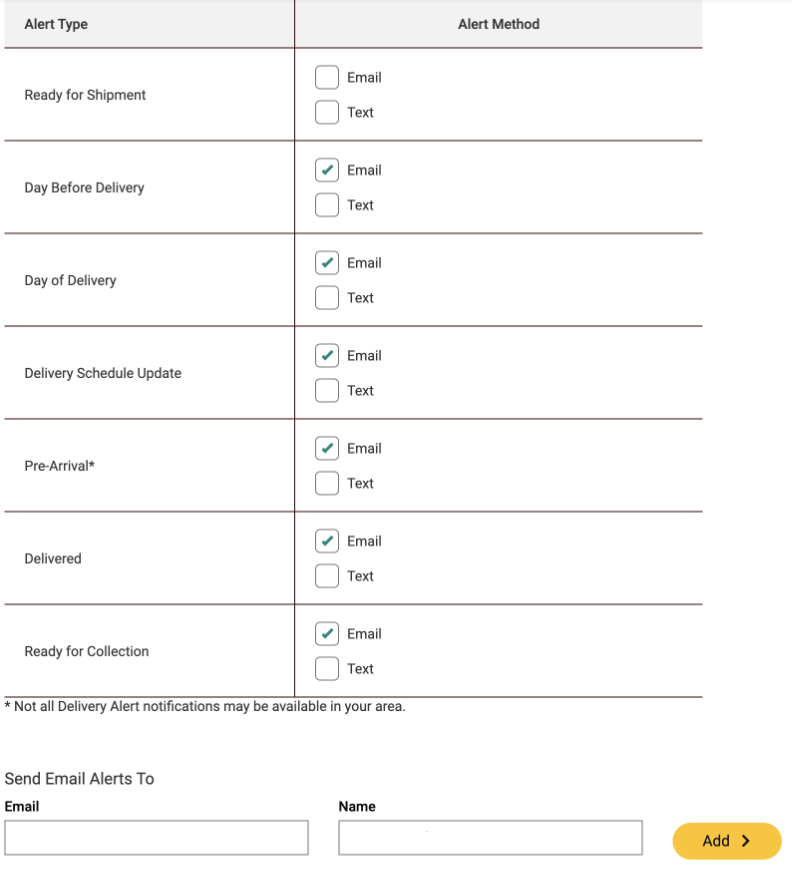
Task: Uncheck Email for Pre-Arrival alert
Action: [x=327, y=448]
